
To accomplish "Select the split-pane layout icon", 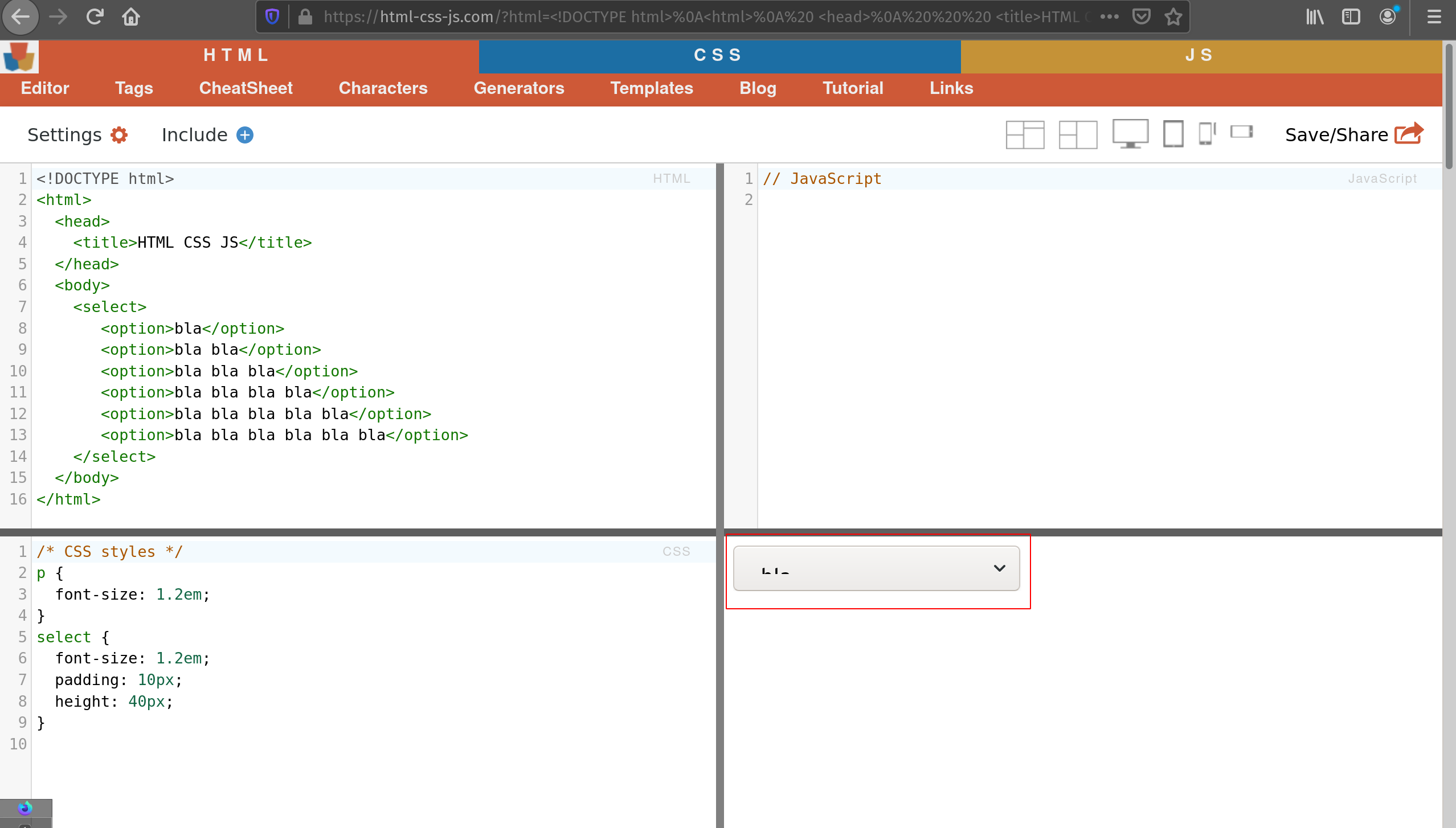I will pyautogui.click(x=1078, y=135).
